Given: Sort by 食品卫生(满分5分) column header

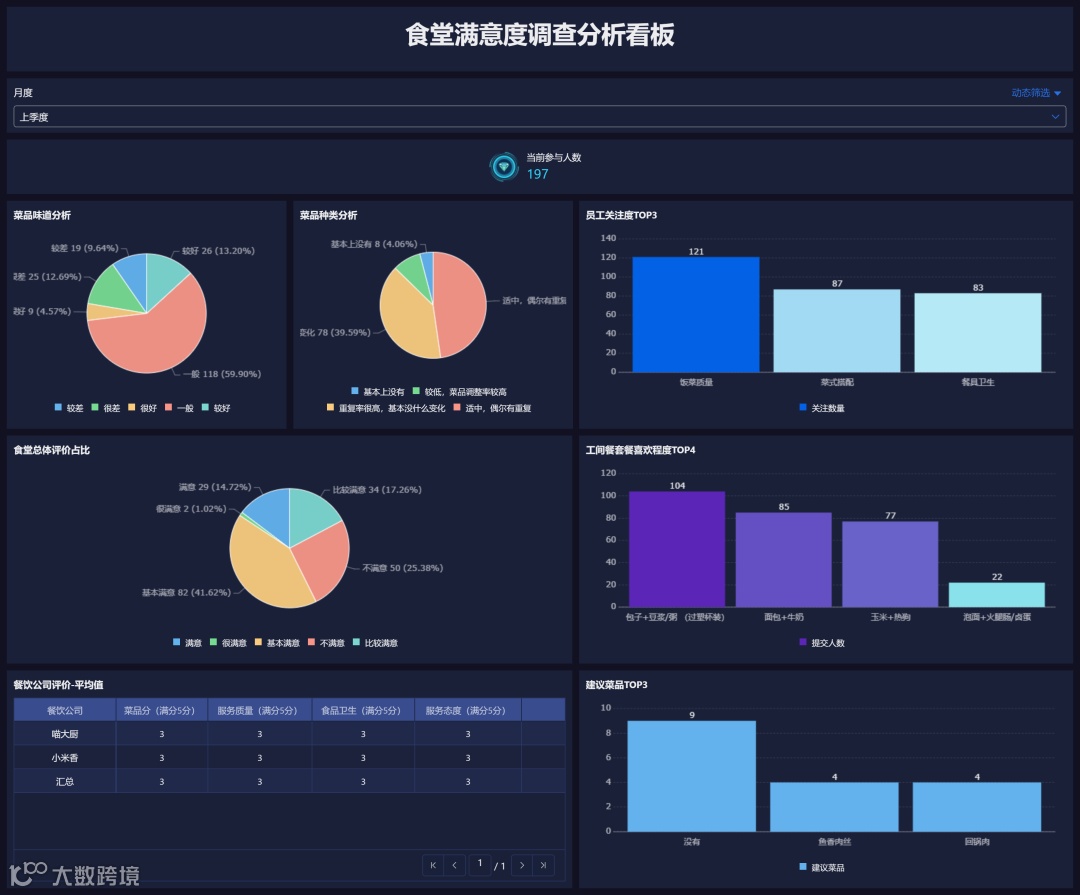Looking at the screenshot, I should tap(361, 710).
